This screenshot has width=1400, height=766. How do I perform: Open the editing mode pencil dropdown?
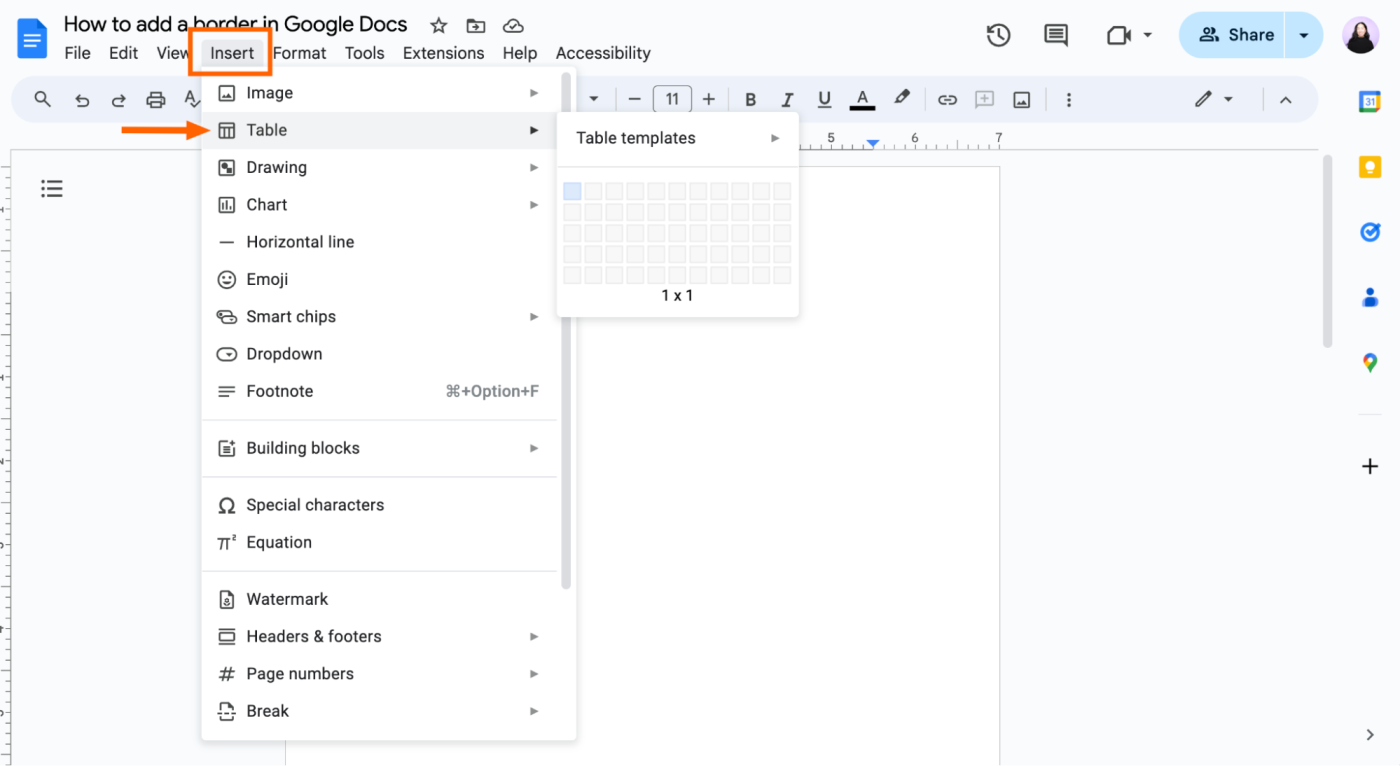1214,99
